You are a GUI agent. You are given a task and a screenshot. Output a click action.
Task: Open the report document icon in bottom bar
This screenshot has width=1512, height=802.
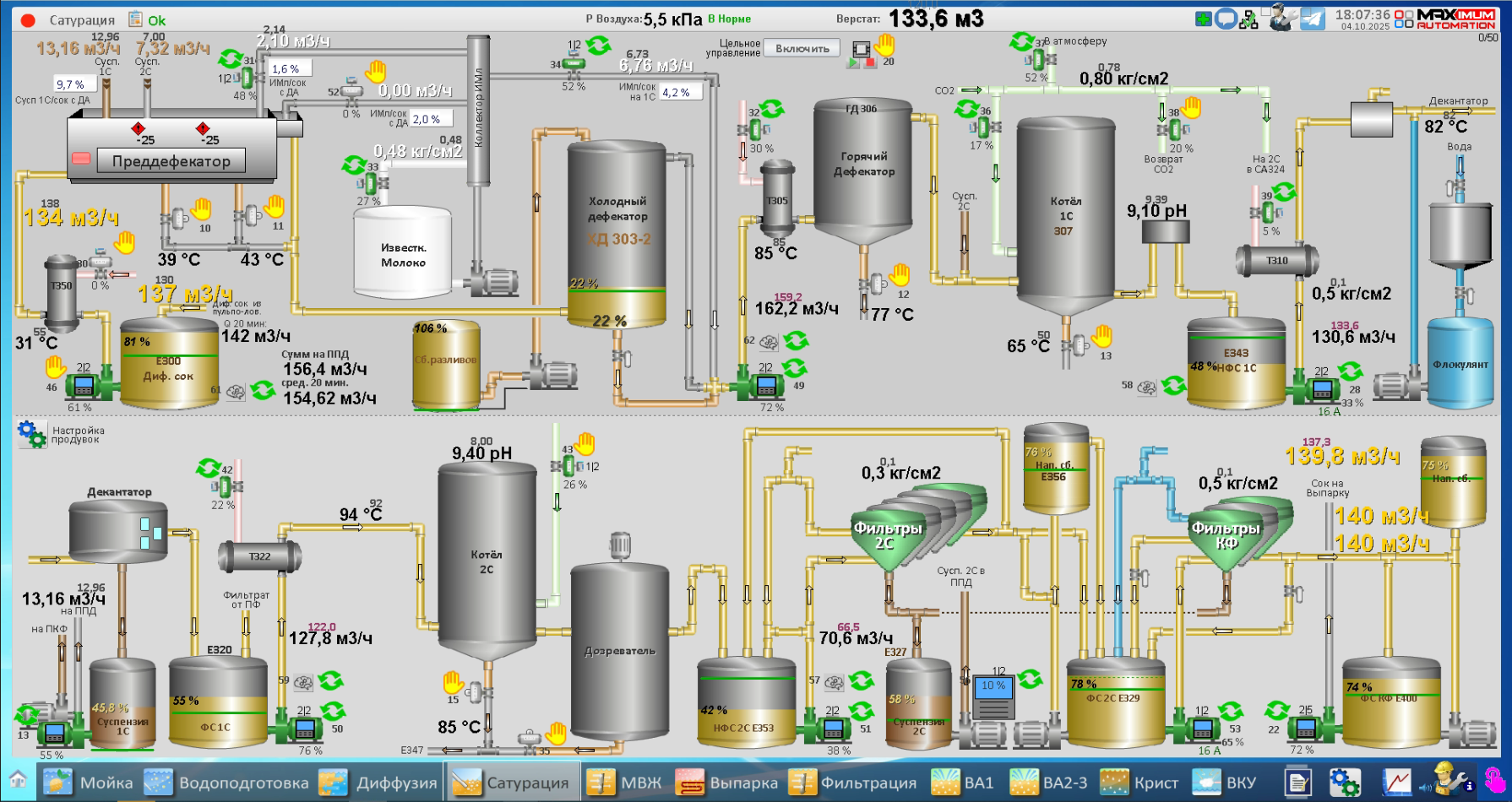[1297, 783]
